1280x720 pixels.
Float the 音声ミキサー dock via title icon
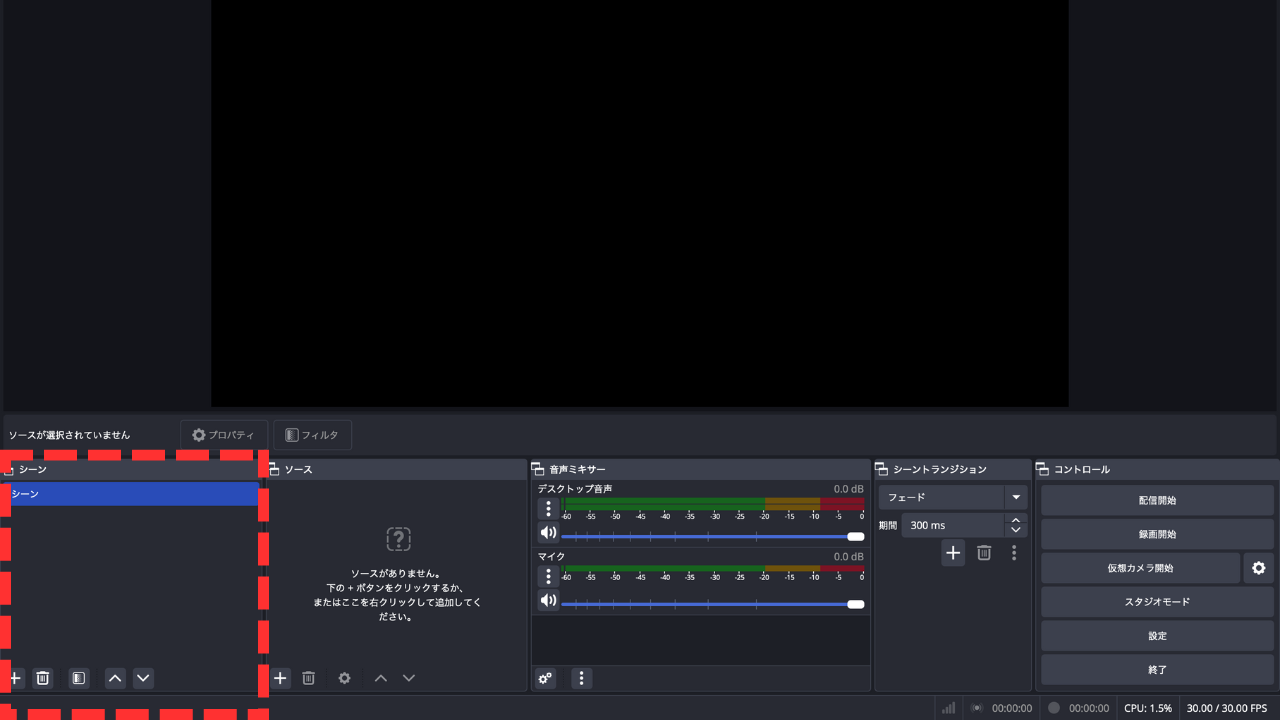pos(538,469)
